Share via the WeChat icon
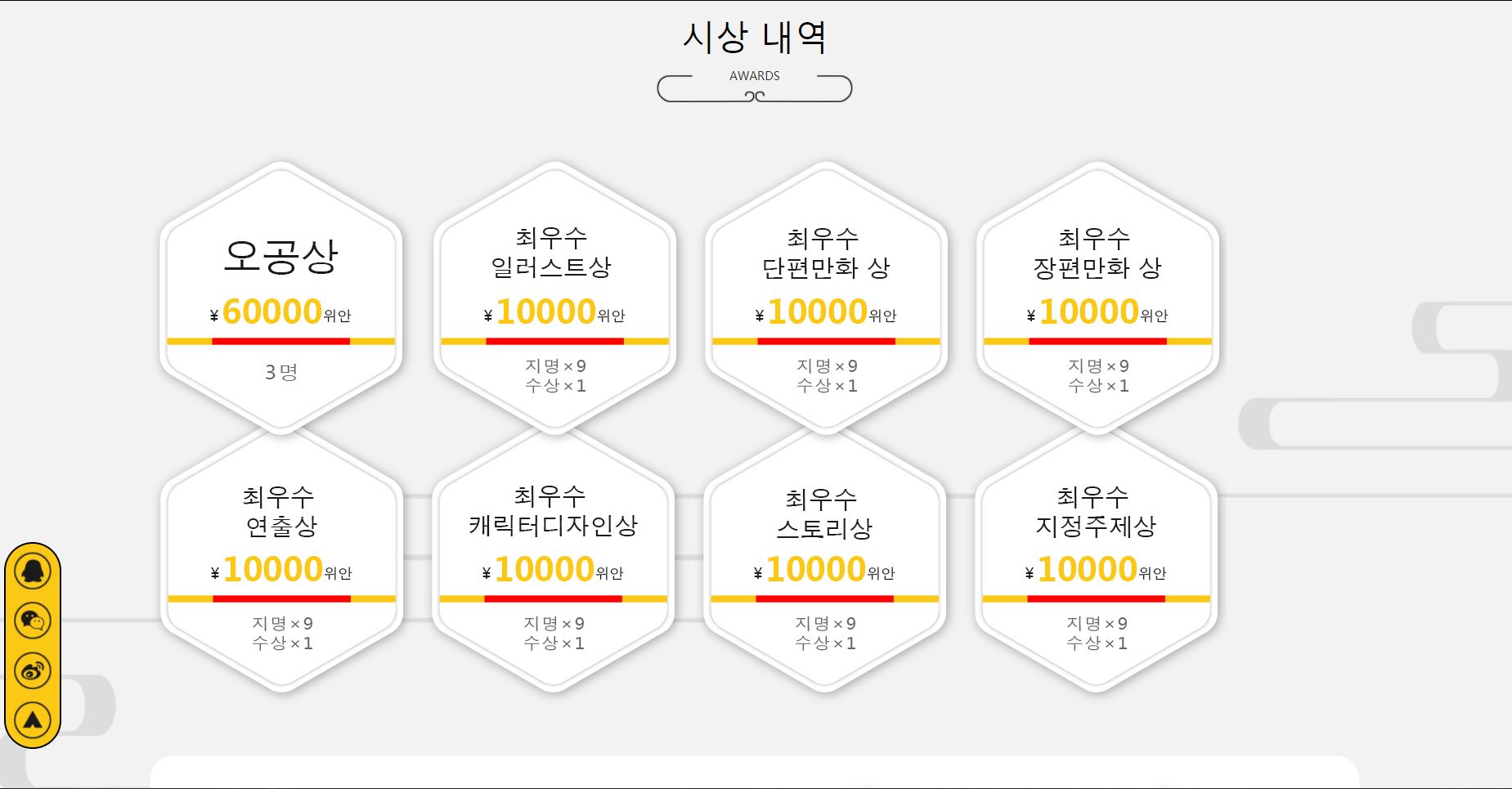Viewport: 1512px width, 789px height. pos(33,619)
